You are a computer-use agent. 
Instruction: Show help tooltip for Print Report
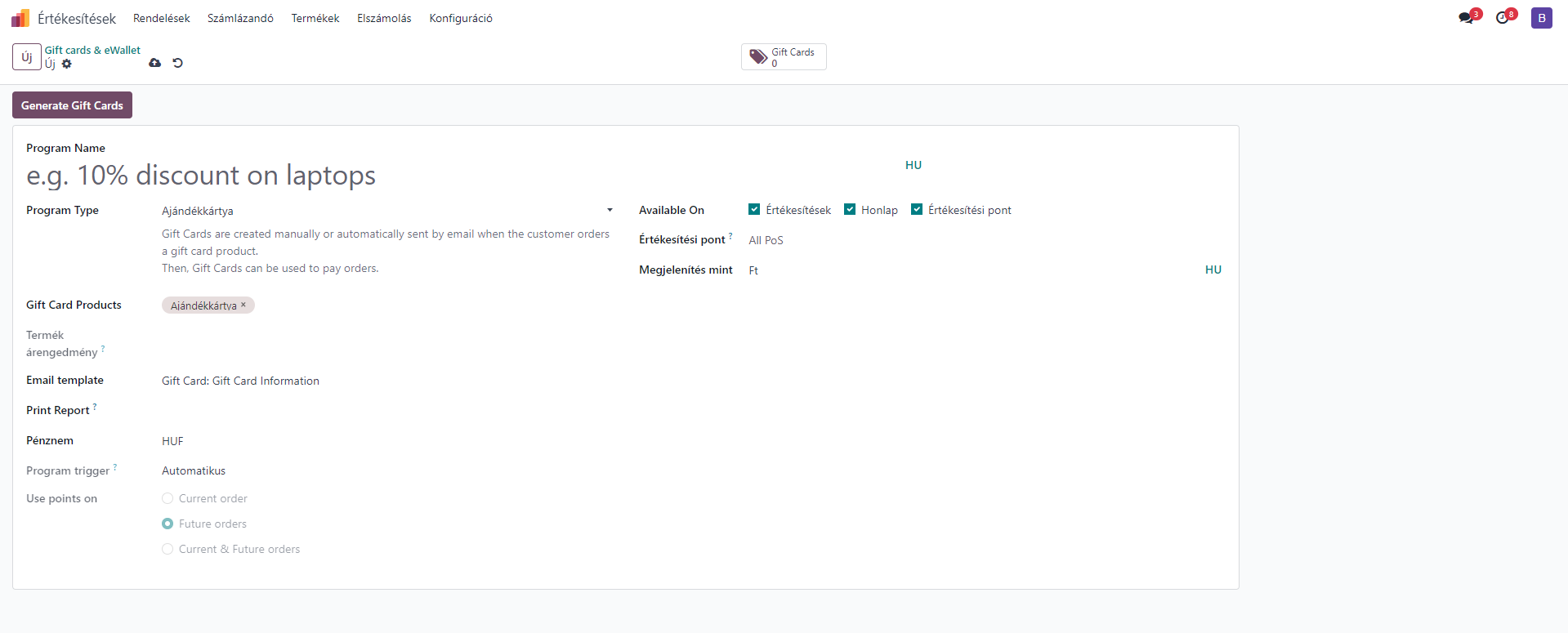pyautogui.click(x=95, y=406)
